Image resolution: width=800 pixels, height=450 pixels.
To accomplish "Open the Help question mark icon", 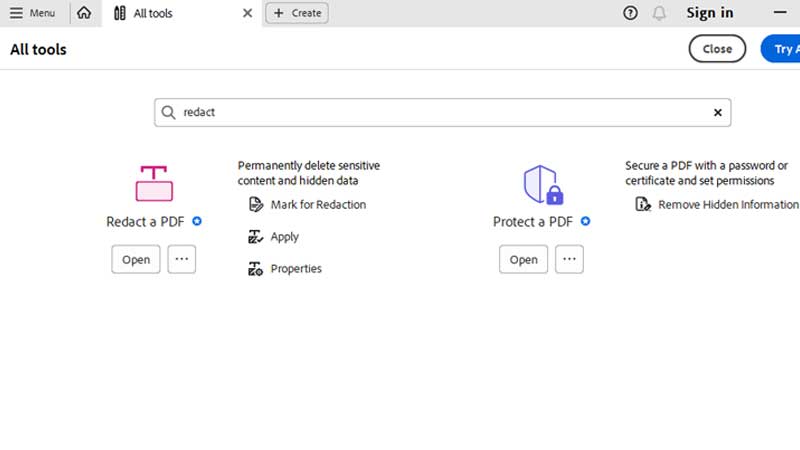I will coord(630,13).
